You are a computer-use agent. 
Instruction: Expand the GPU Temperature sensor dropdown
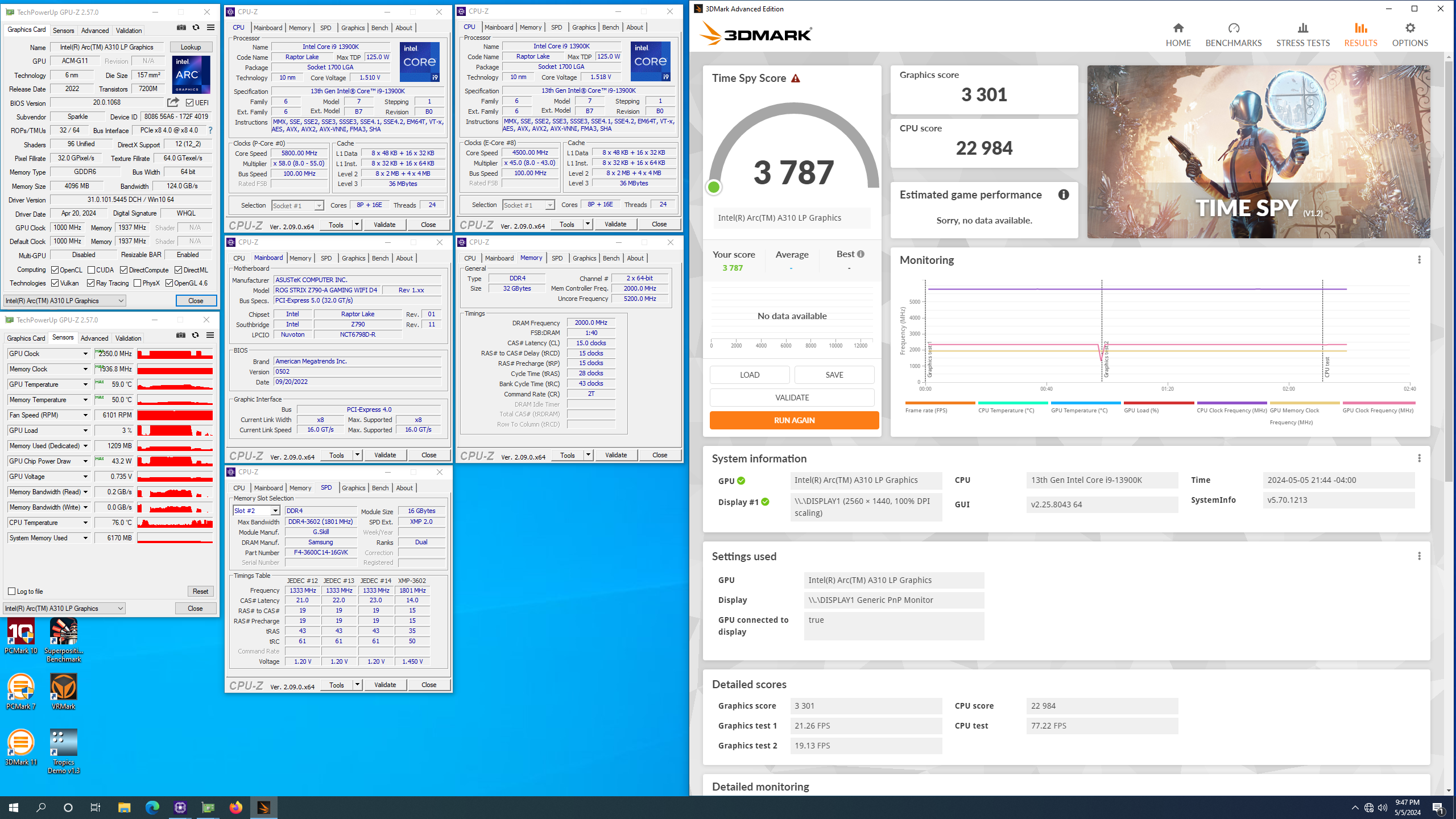pyautogui.click(x=85, y=384)
